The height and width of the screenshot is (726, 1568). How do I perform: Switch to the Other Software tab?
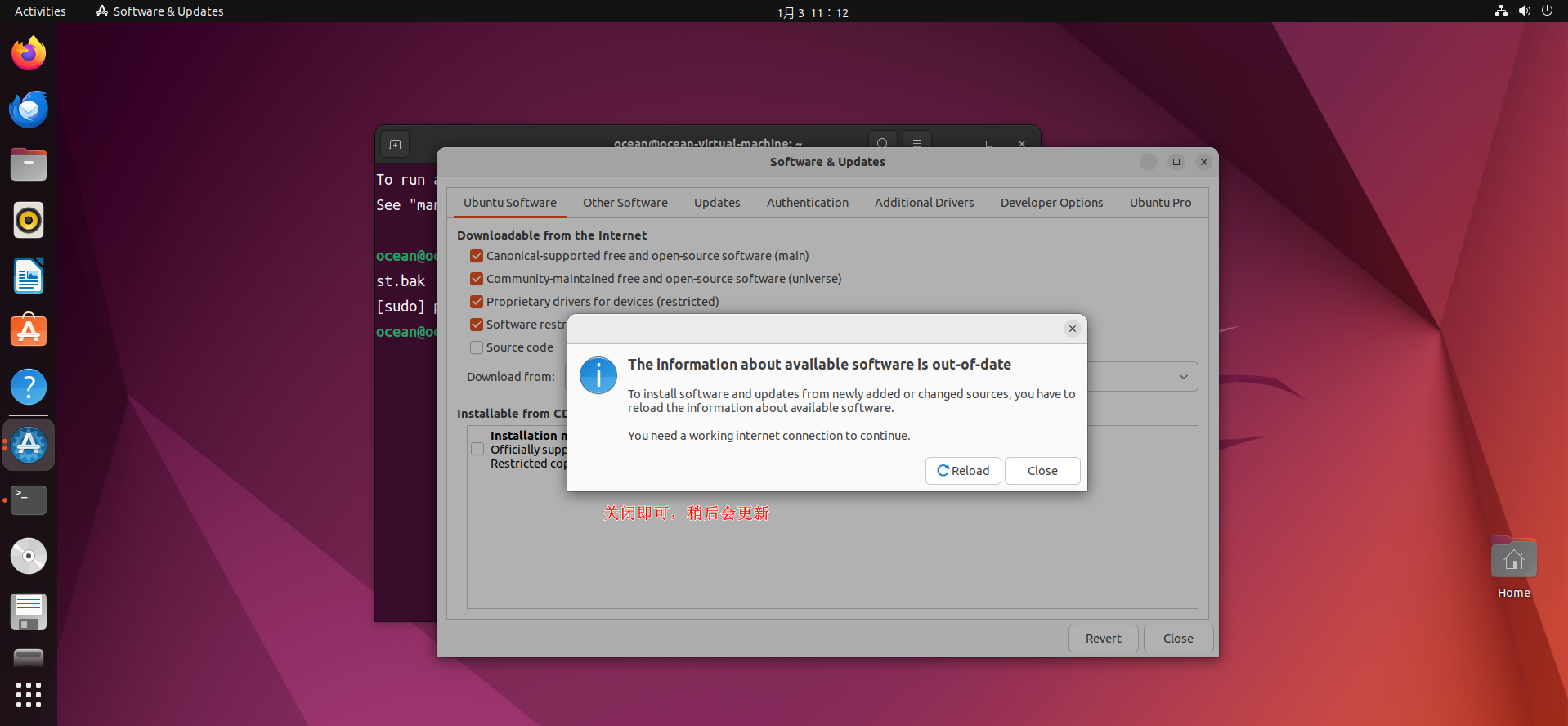[625, 203]
